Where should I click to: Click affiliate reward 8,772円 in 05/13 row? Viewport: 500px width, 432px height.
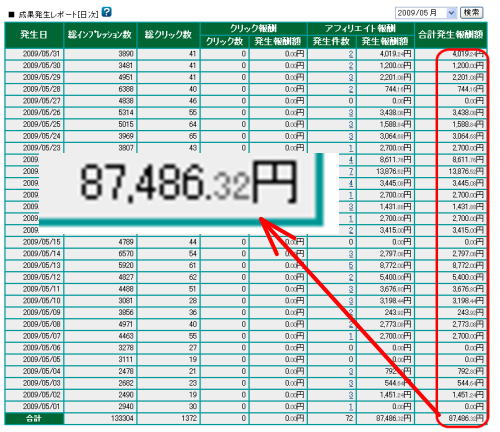pyautogui.click(x=395, y=266)
